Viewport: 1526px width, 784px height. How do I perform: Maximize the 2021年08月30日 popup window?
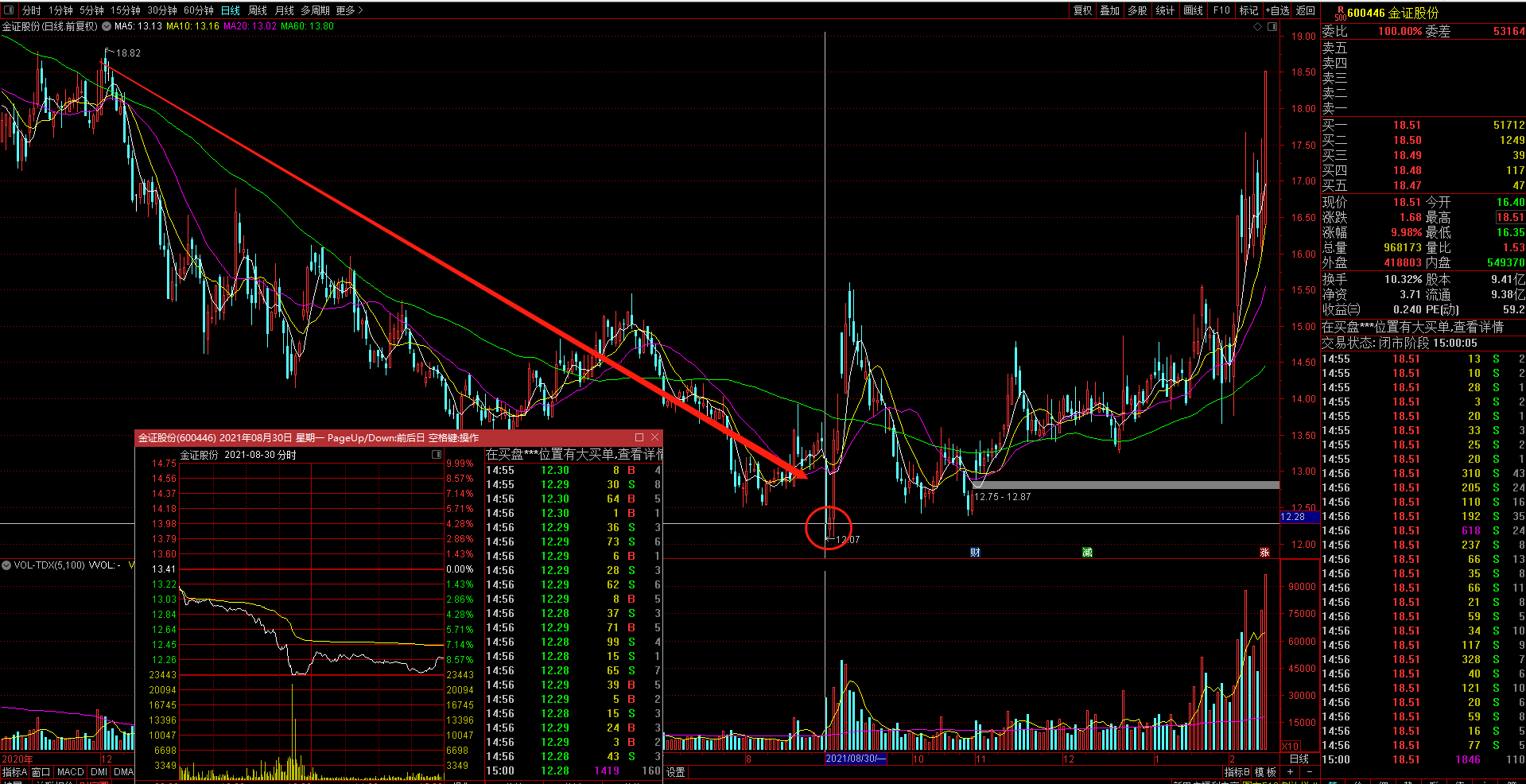(x=639, y=437)
